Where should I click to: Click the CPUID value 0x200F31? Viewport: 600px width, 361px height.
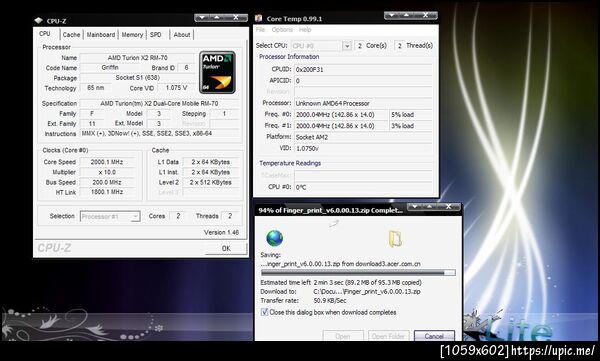[x=363, y=70]
